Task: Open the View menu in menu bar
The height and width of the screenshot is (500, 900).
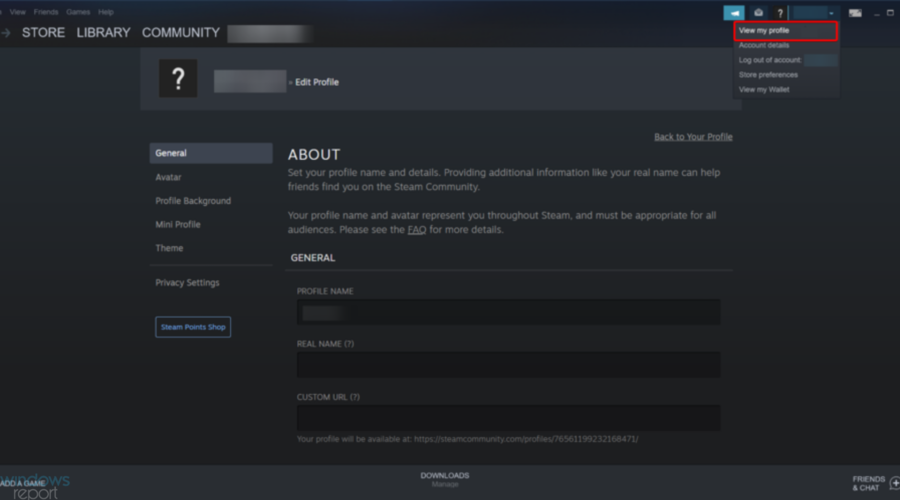Action: click(17, 12)
